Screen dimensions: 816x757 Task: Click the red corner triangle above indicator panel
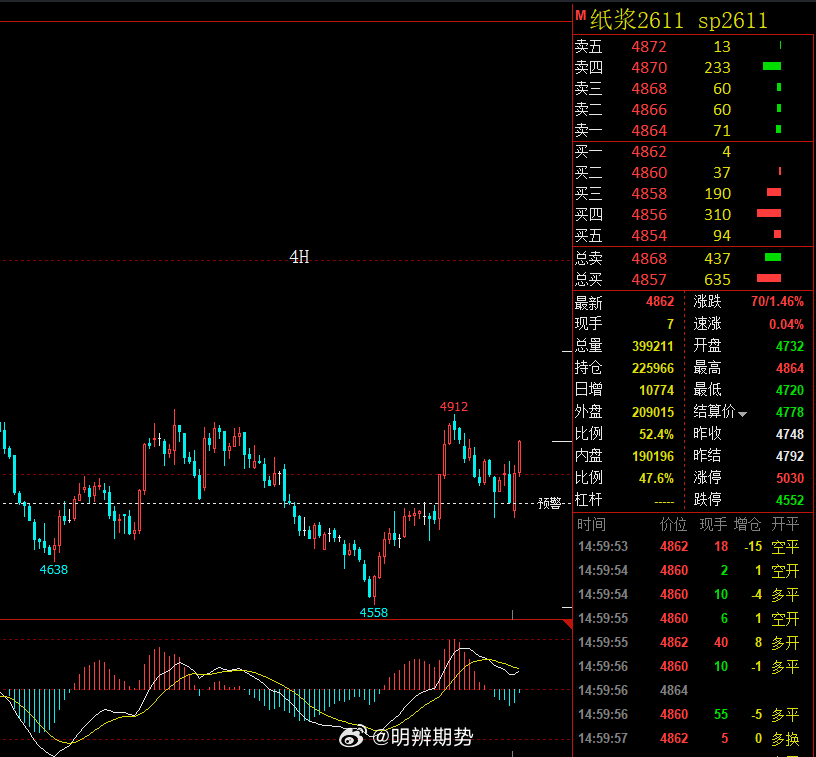(568, 624)
